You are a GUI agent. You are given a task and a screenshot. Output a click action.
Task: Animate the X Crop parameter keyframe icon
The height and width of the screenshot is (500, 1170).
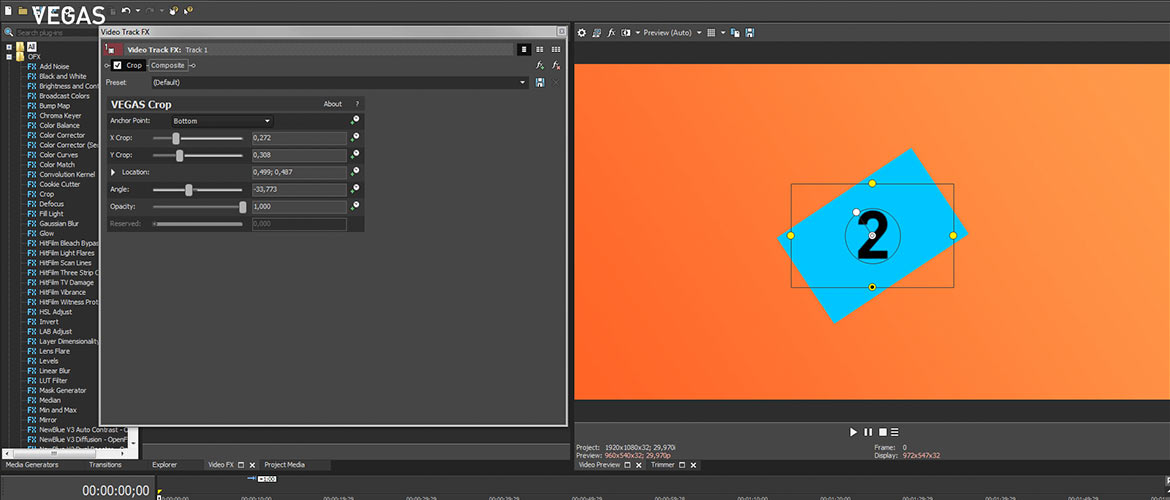click(355, 138)
